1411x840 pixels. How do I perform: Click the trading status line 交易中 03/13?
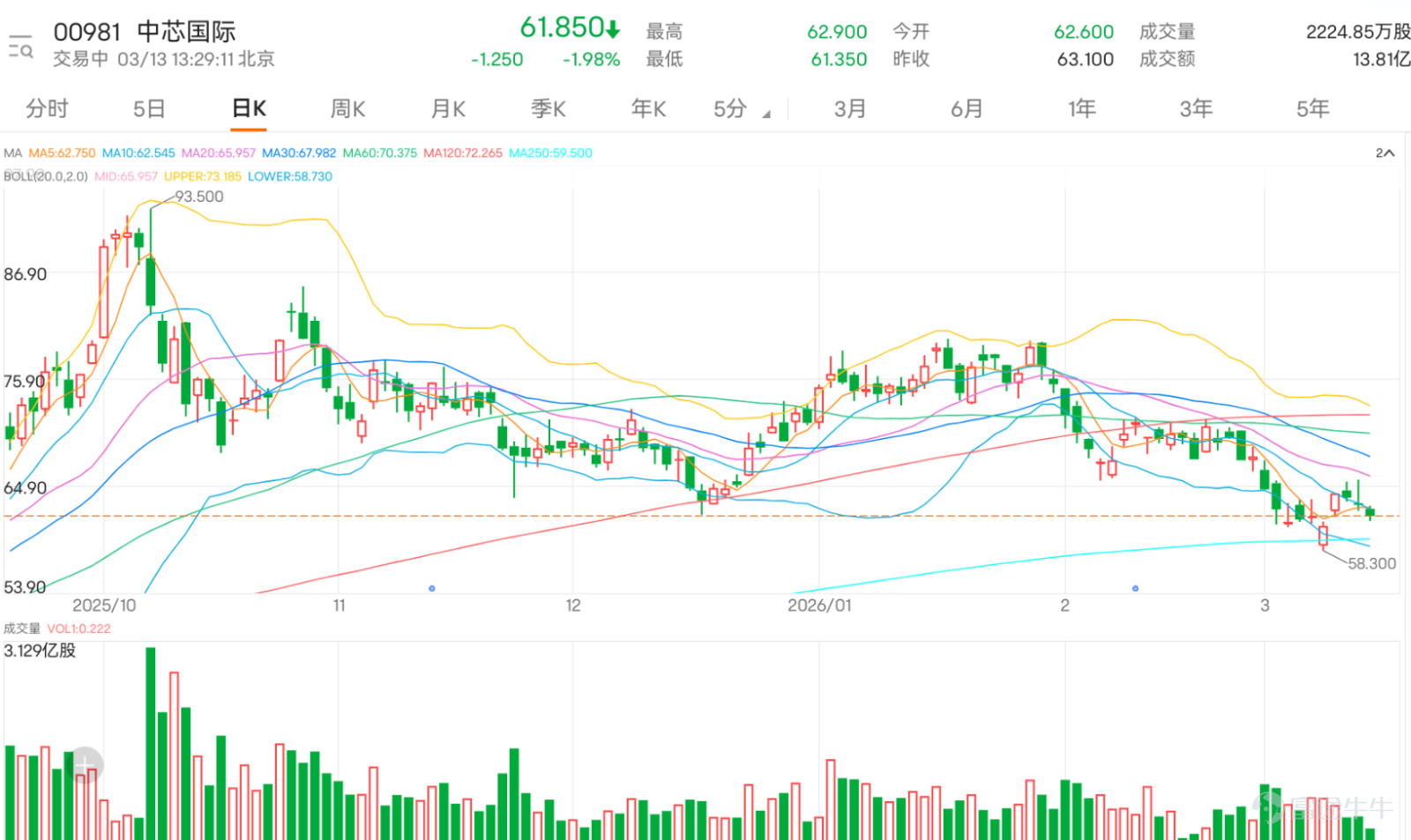pyautogui.click(x=164, y=59)
